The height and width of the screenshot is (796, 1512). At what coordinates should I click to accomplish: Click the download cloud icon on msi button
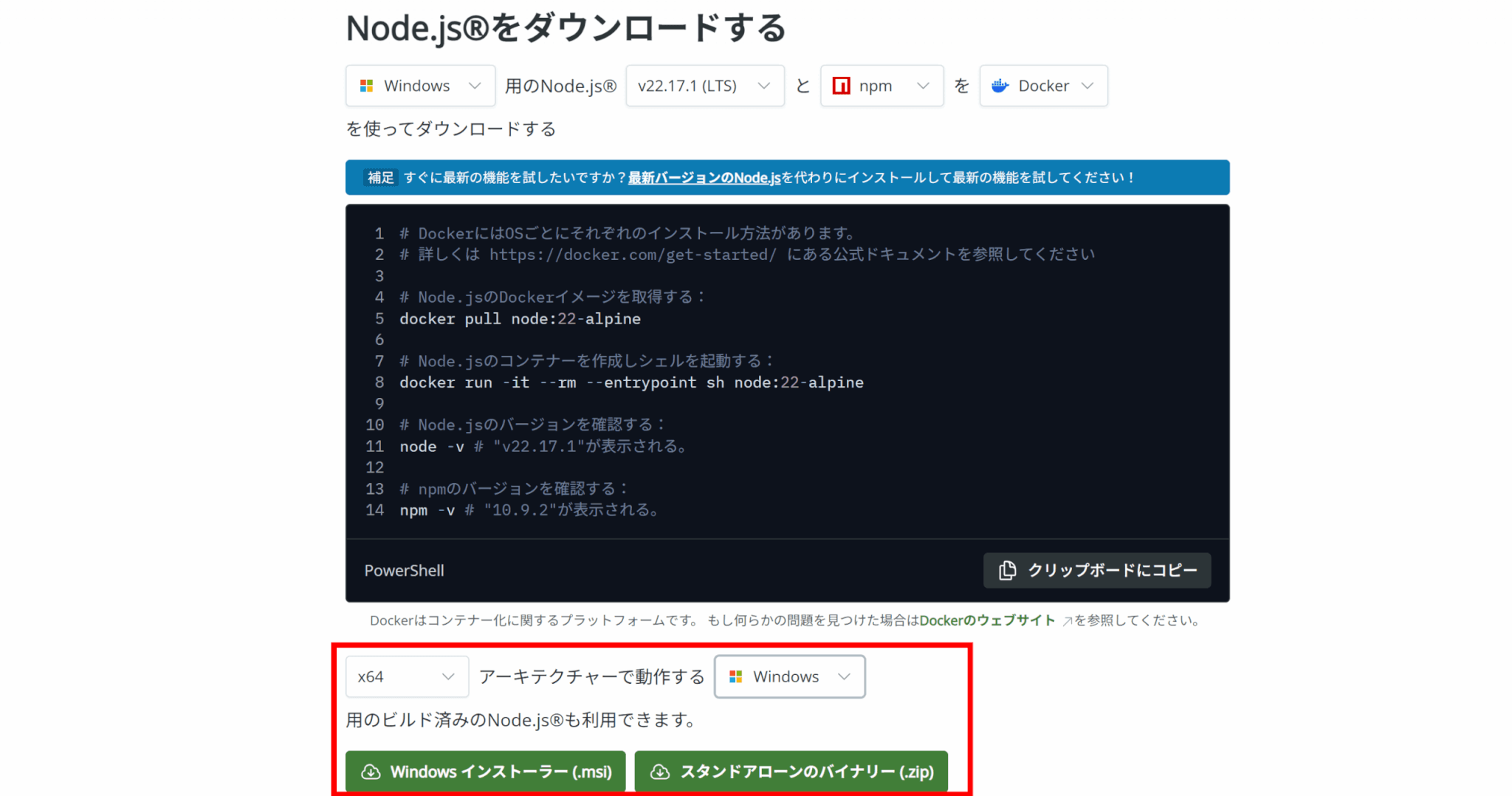(x=371, y=772)
